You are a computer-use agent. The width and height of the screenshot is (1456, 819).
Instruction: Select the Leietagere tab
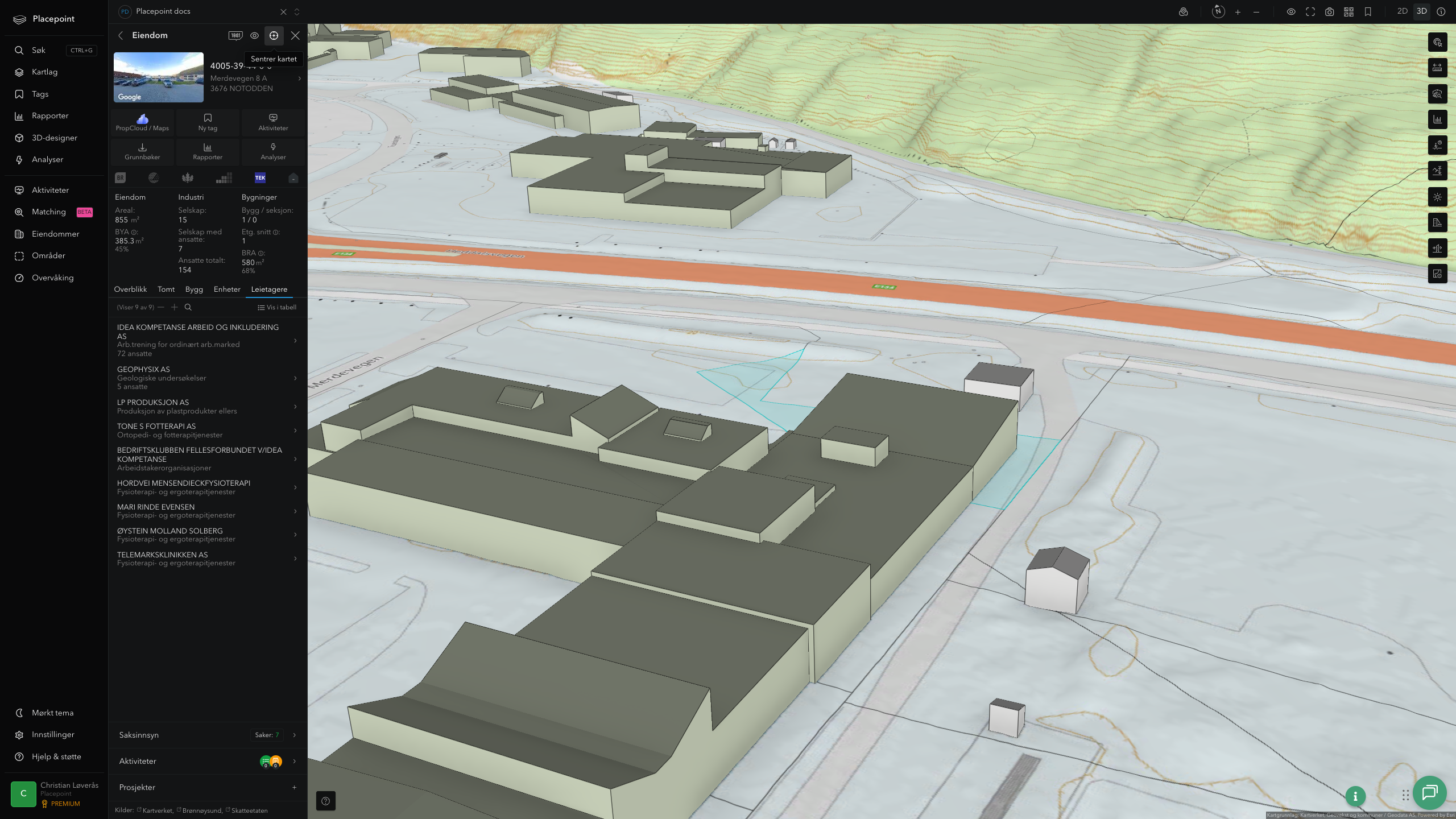pos(269,289)
